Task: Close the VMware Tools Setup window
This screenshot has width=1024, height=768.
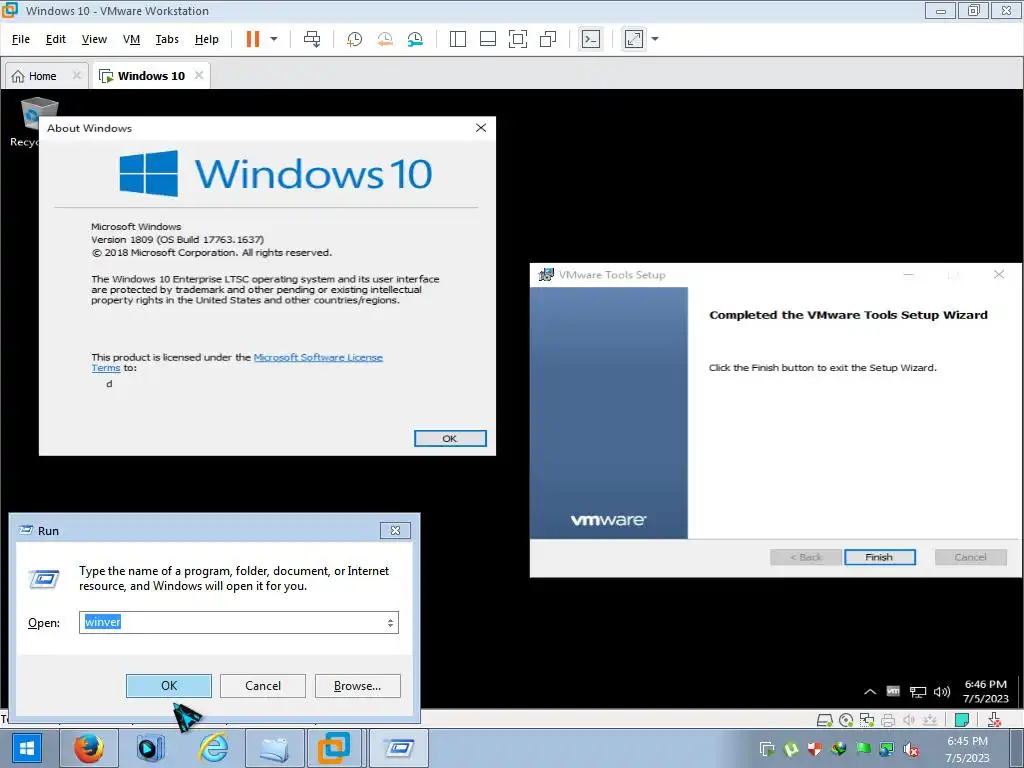Action: tap(999, 274)
